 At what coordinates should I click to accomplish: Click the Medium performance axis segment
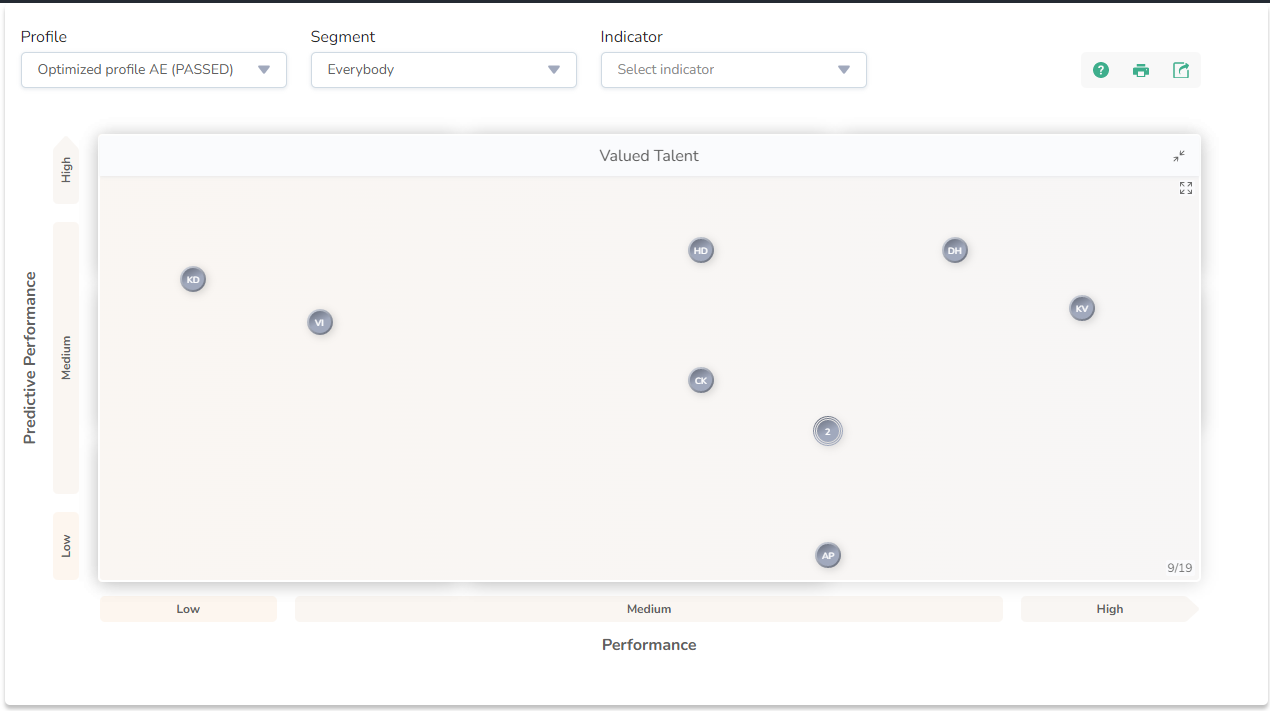coord(649,609)
